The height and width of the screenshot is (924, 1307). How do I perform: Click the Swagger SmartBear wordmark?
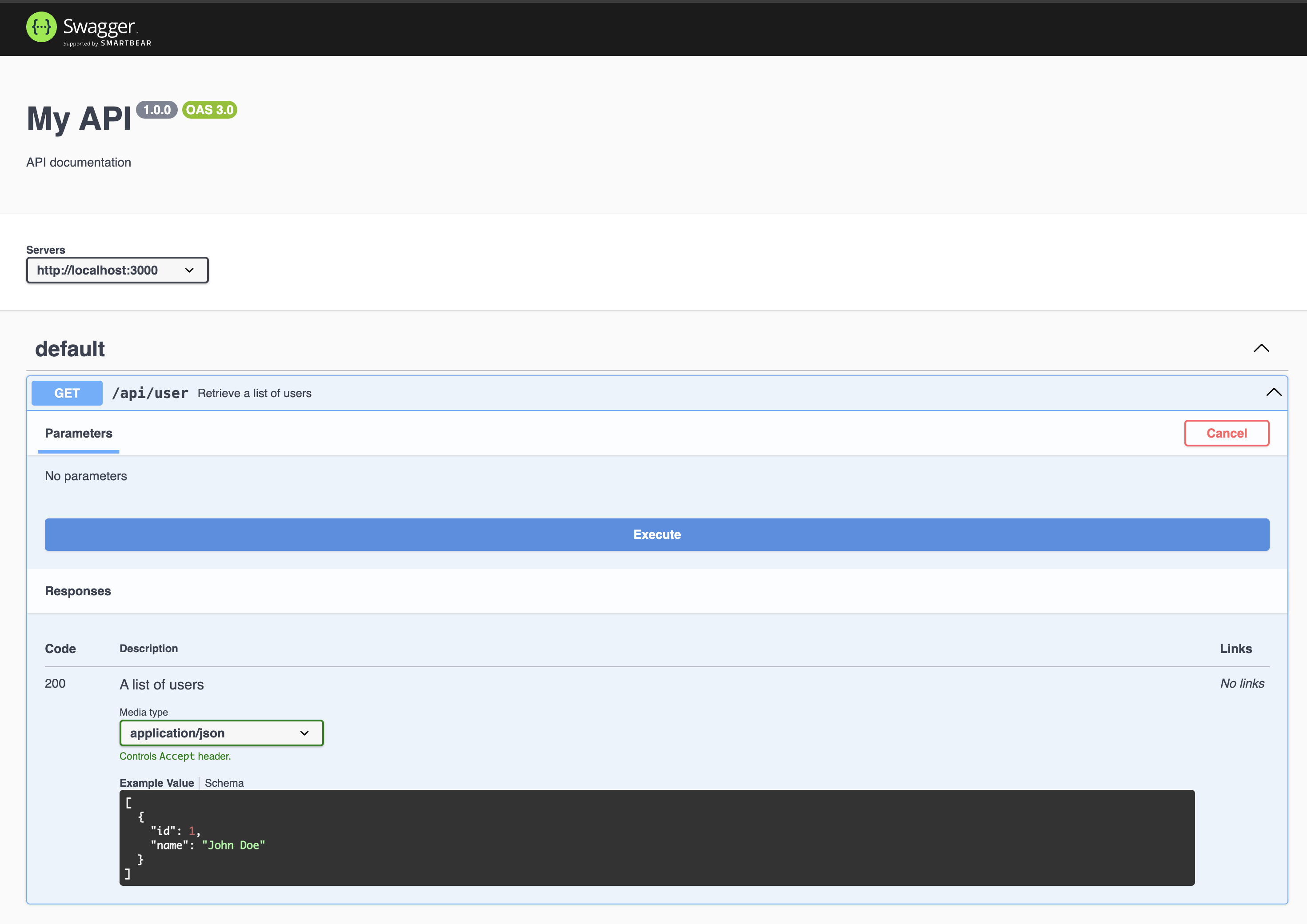coord(107,31)
